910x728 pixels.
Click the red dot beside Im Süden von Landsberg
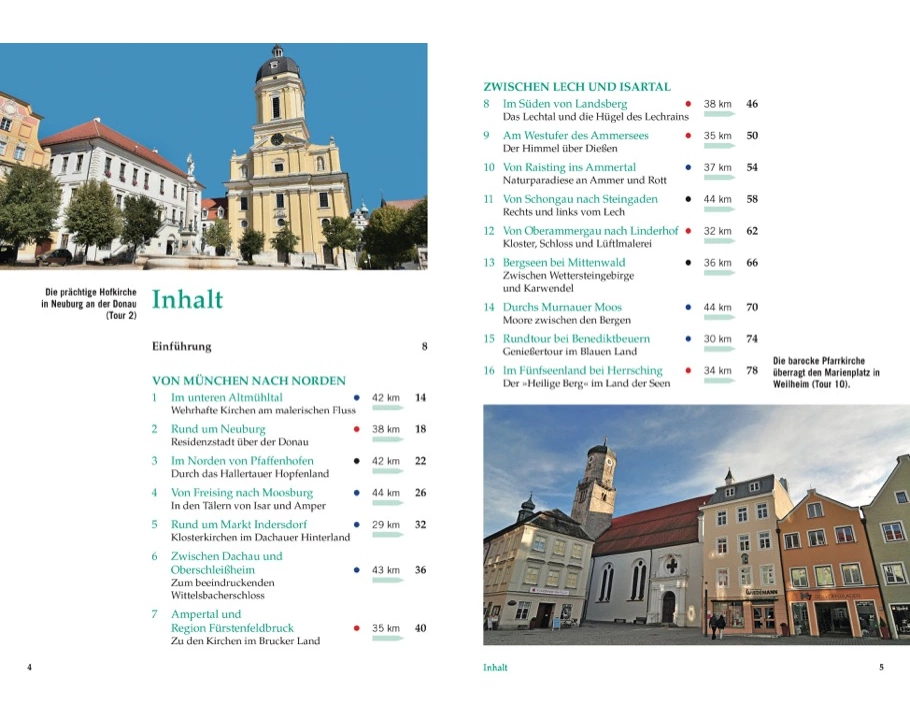[x=688, y=104]
